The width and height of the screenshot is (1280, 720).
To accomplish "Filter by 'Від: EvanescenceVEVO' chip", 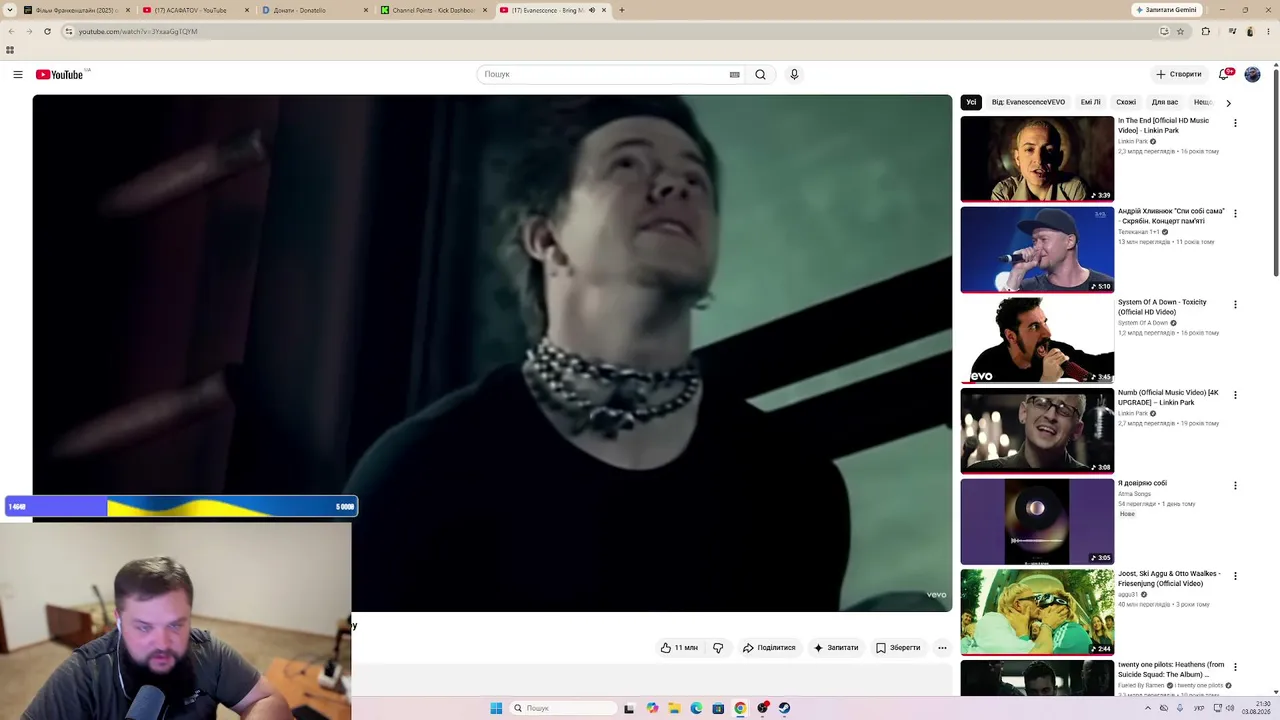I will point(1028,102).
